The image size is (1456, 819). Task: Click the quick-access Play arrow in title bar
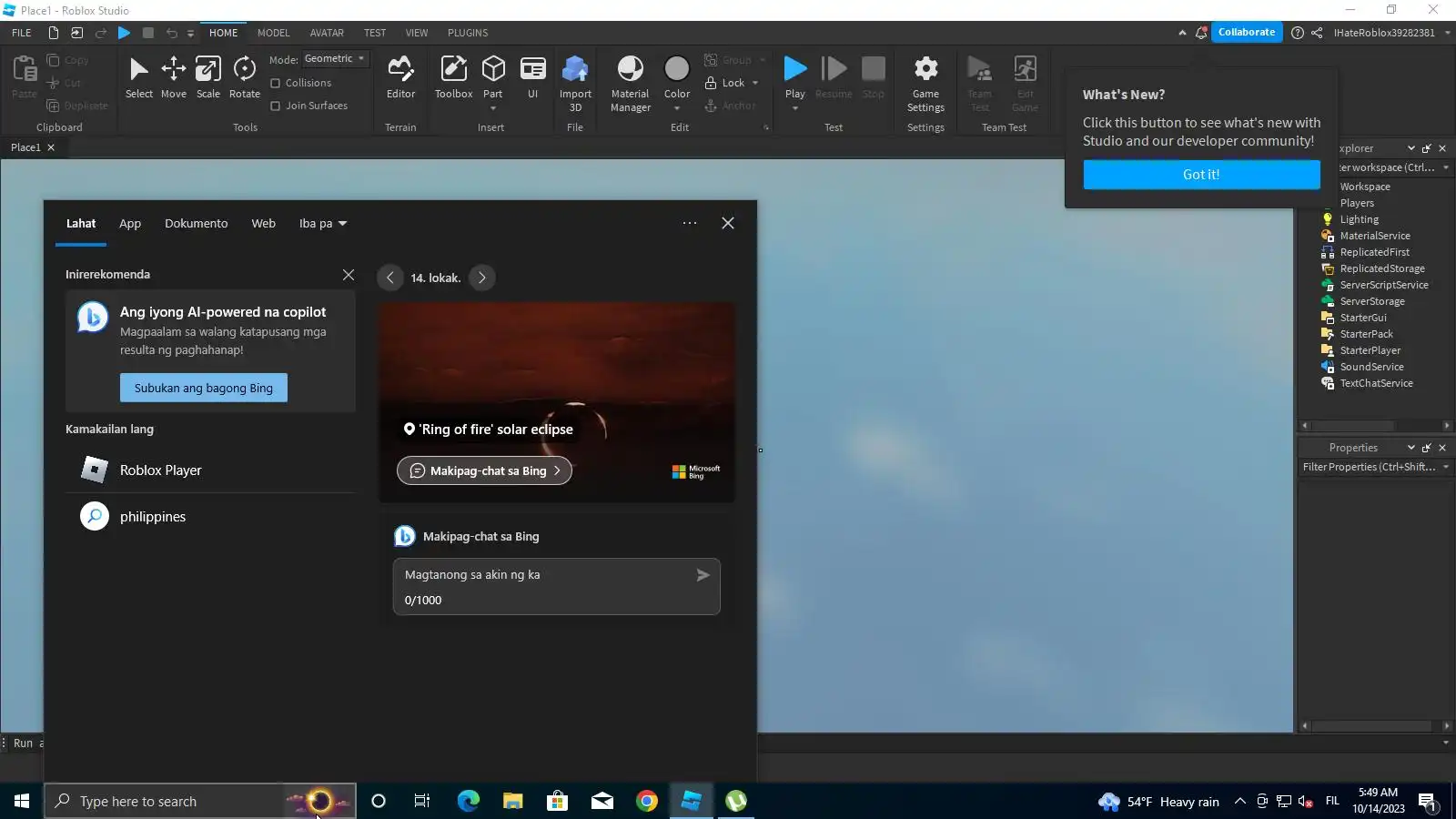point(125,33)
